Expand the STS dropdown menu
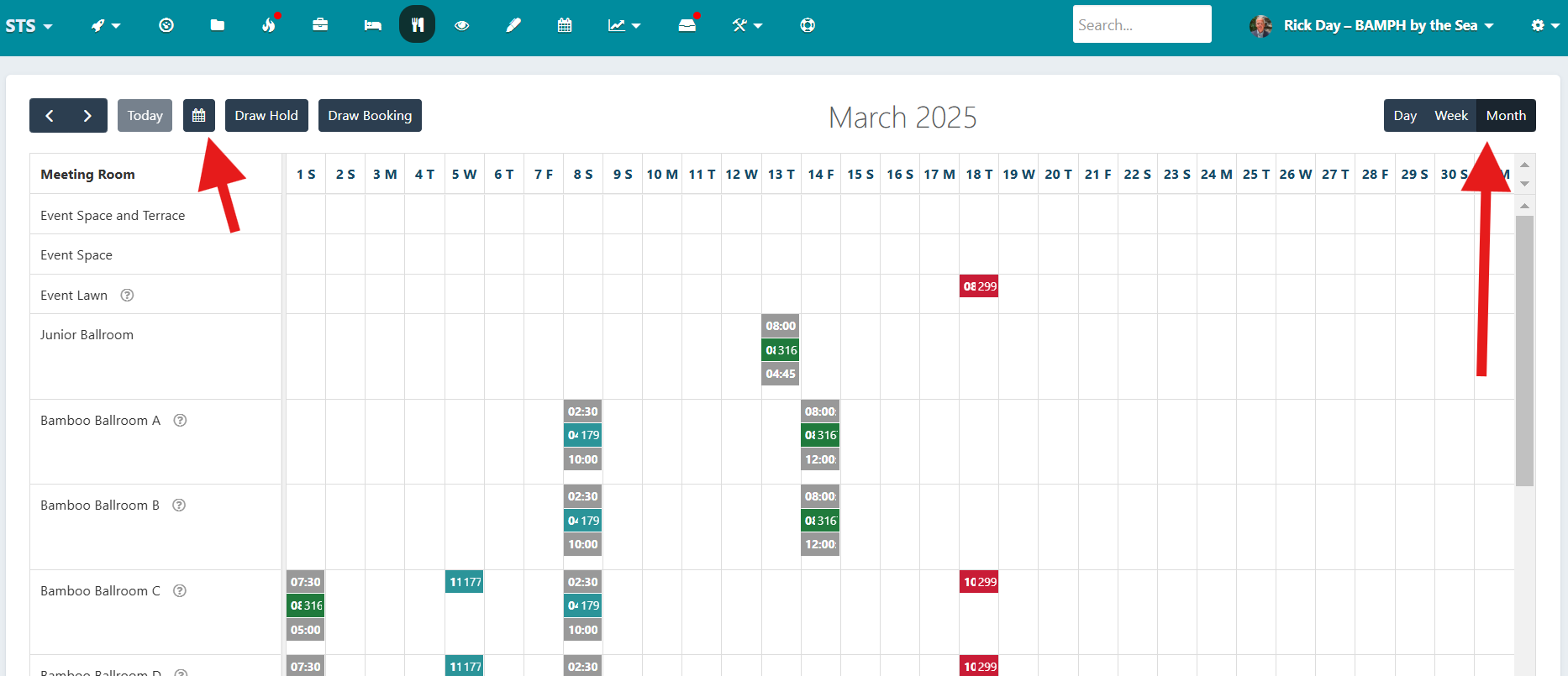Screen dimensions: 1568x676 coord(29,25)
